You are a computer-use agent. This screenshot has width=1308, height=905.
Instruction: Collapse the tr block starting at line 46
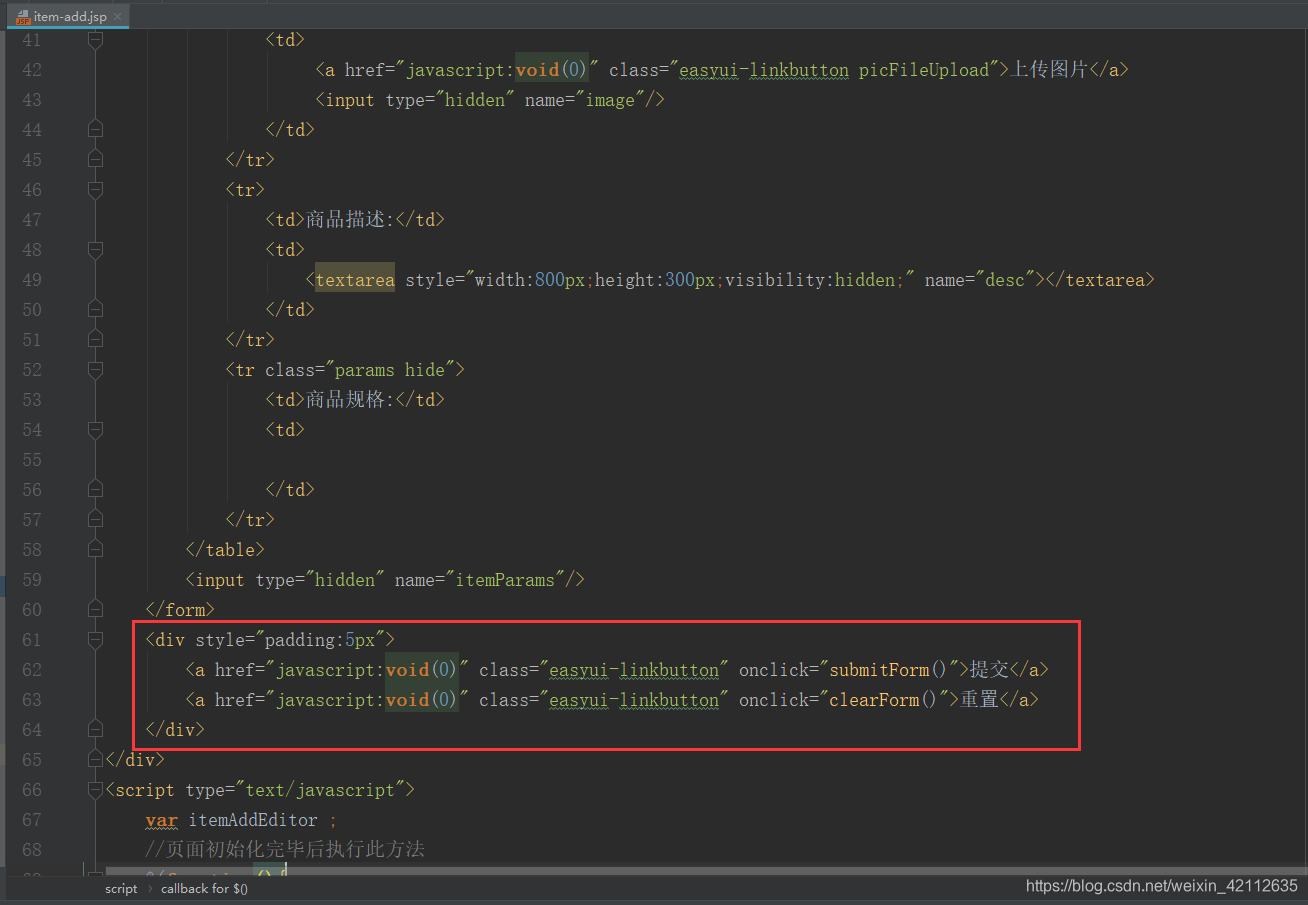[x=95, y=190]
